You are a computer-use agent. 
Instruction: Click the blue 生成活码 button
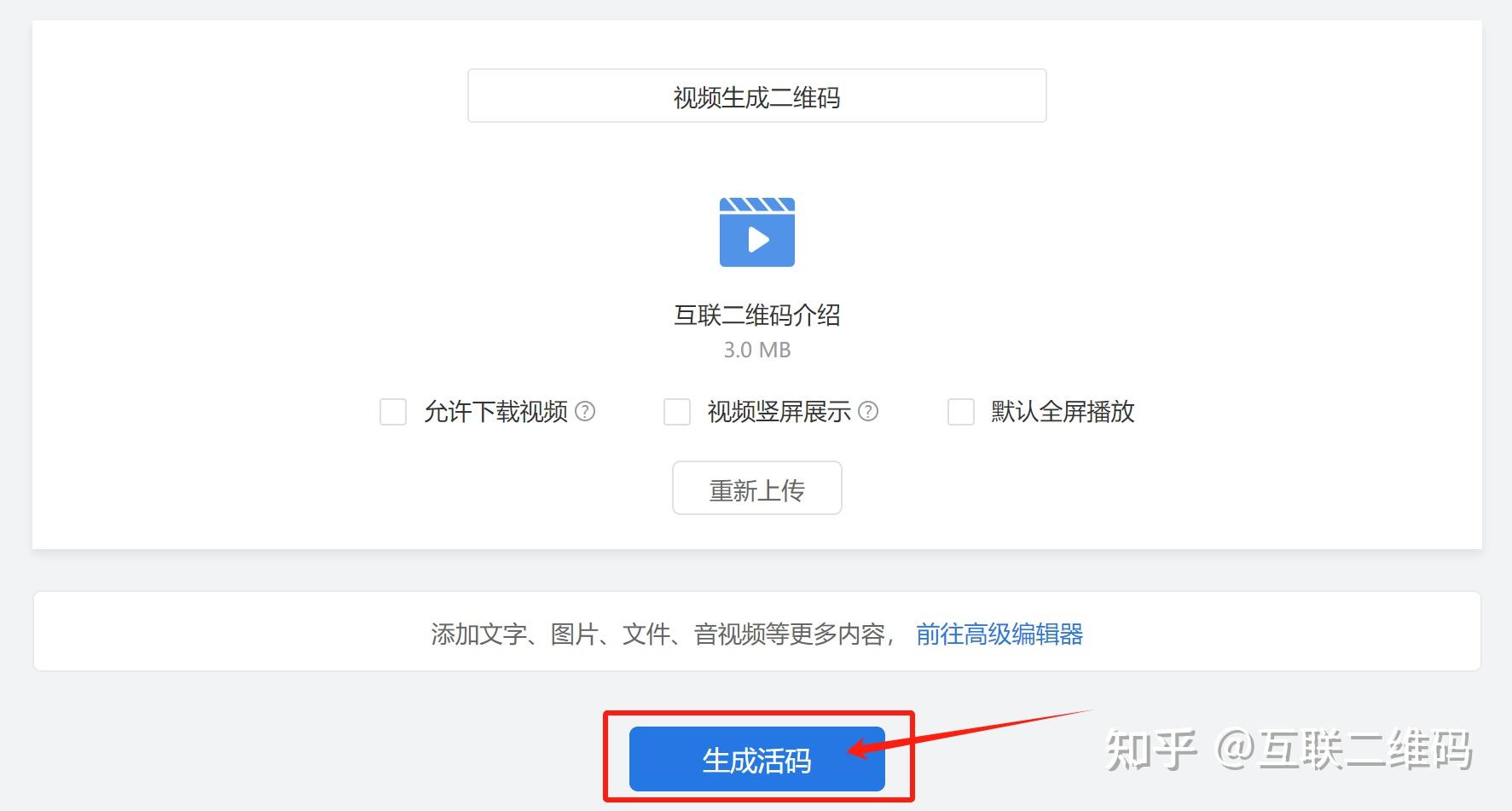click(757, 759)
